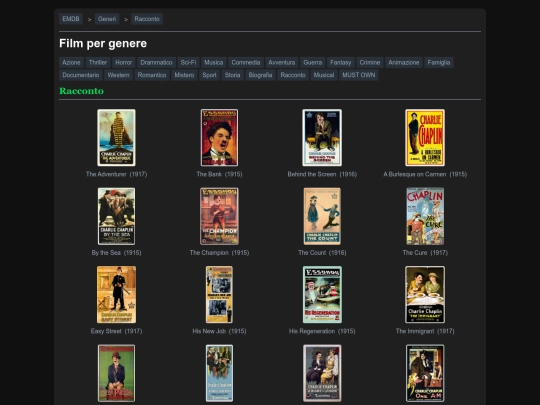View Biografia genre films
Image resolution: width=540 pixels, height=405 pixels.
pos(260,75)
